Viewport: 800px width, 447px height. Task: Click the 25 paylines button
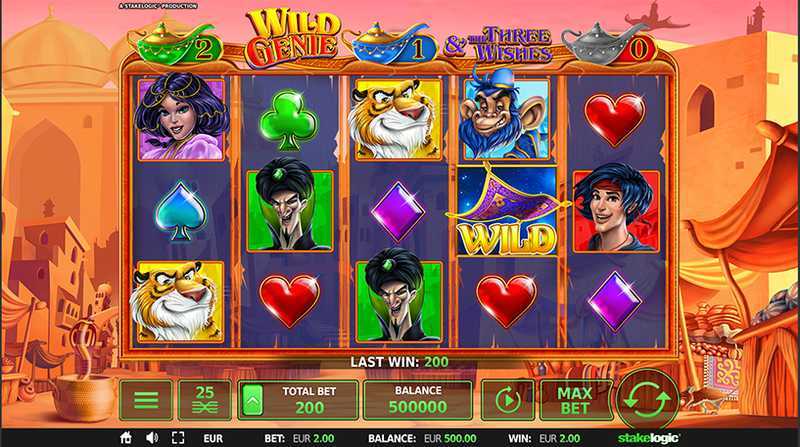205,400
